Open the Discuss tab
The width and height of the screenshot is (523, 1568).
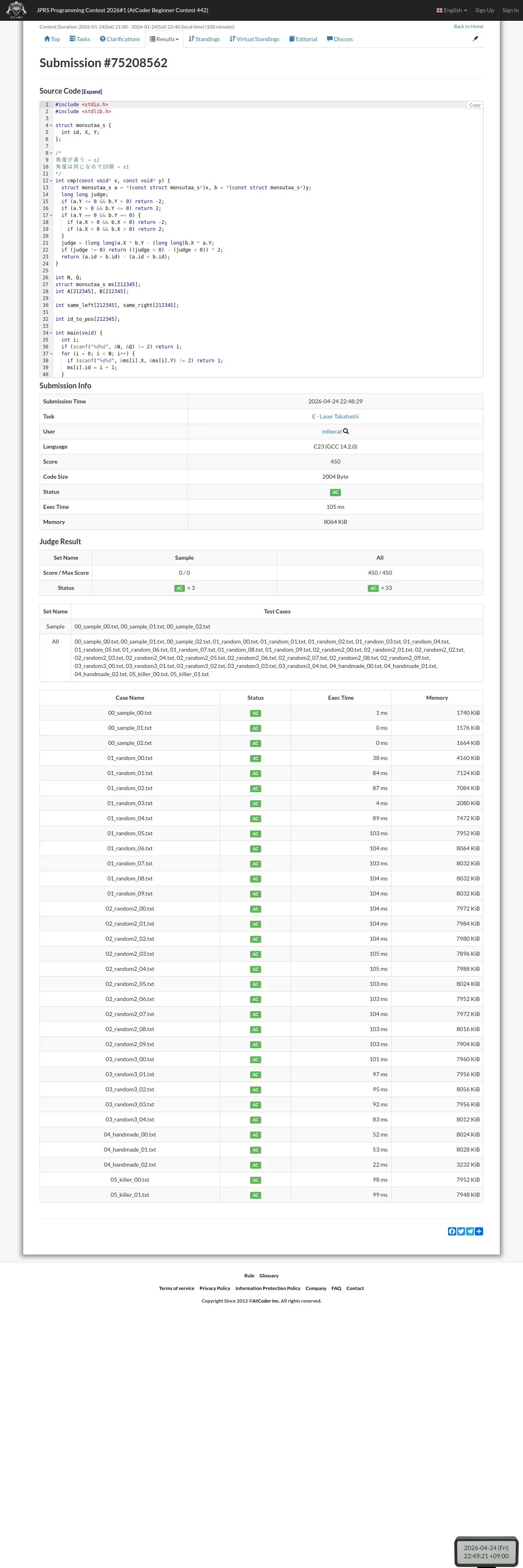pyautogui.click(x=340, y=39)
